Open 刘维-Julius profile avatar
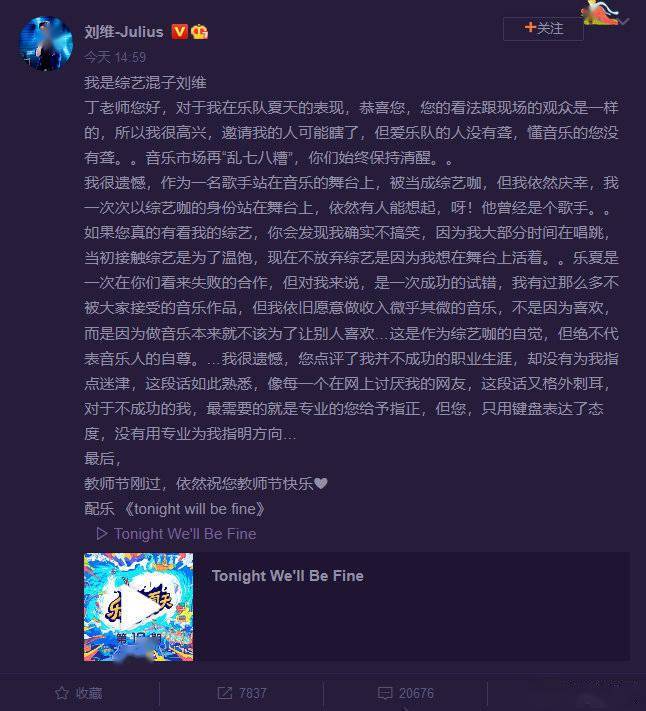 46,44
